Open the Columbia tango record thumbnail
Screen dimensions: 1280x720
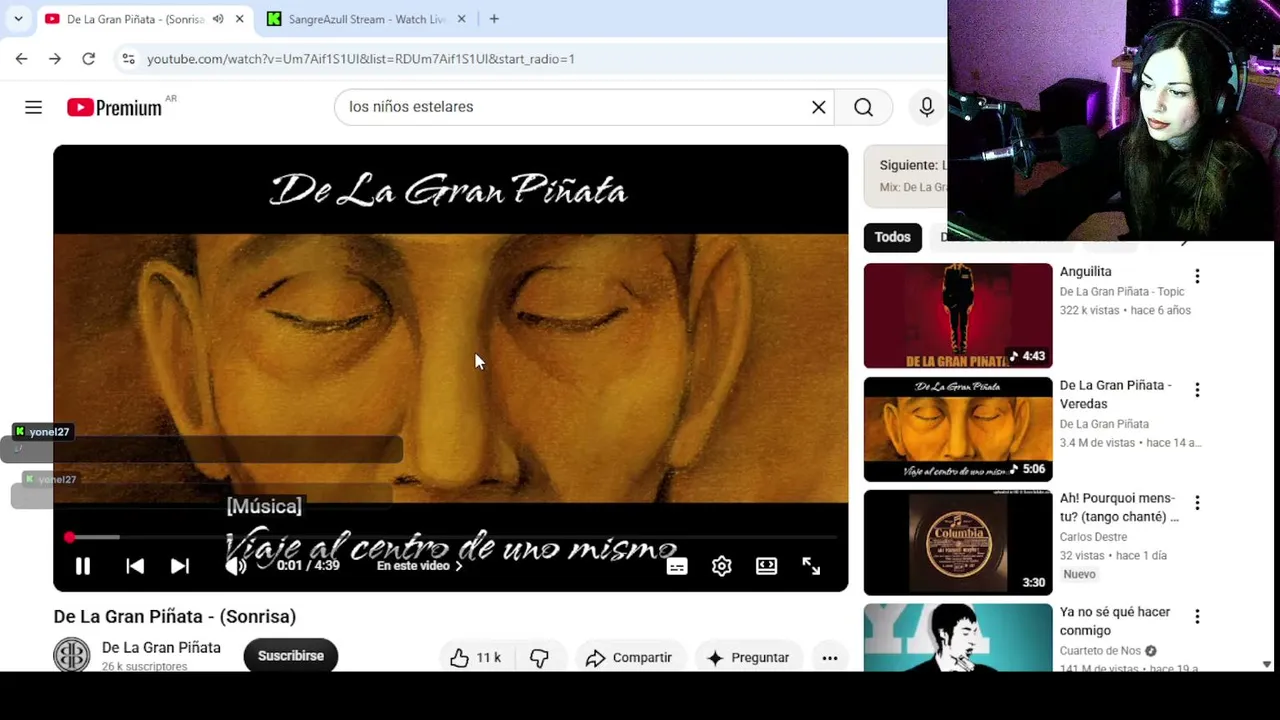tap(958, 543)
